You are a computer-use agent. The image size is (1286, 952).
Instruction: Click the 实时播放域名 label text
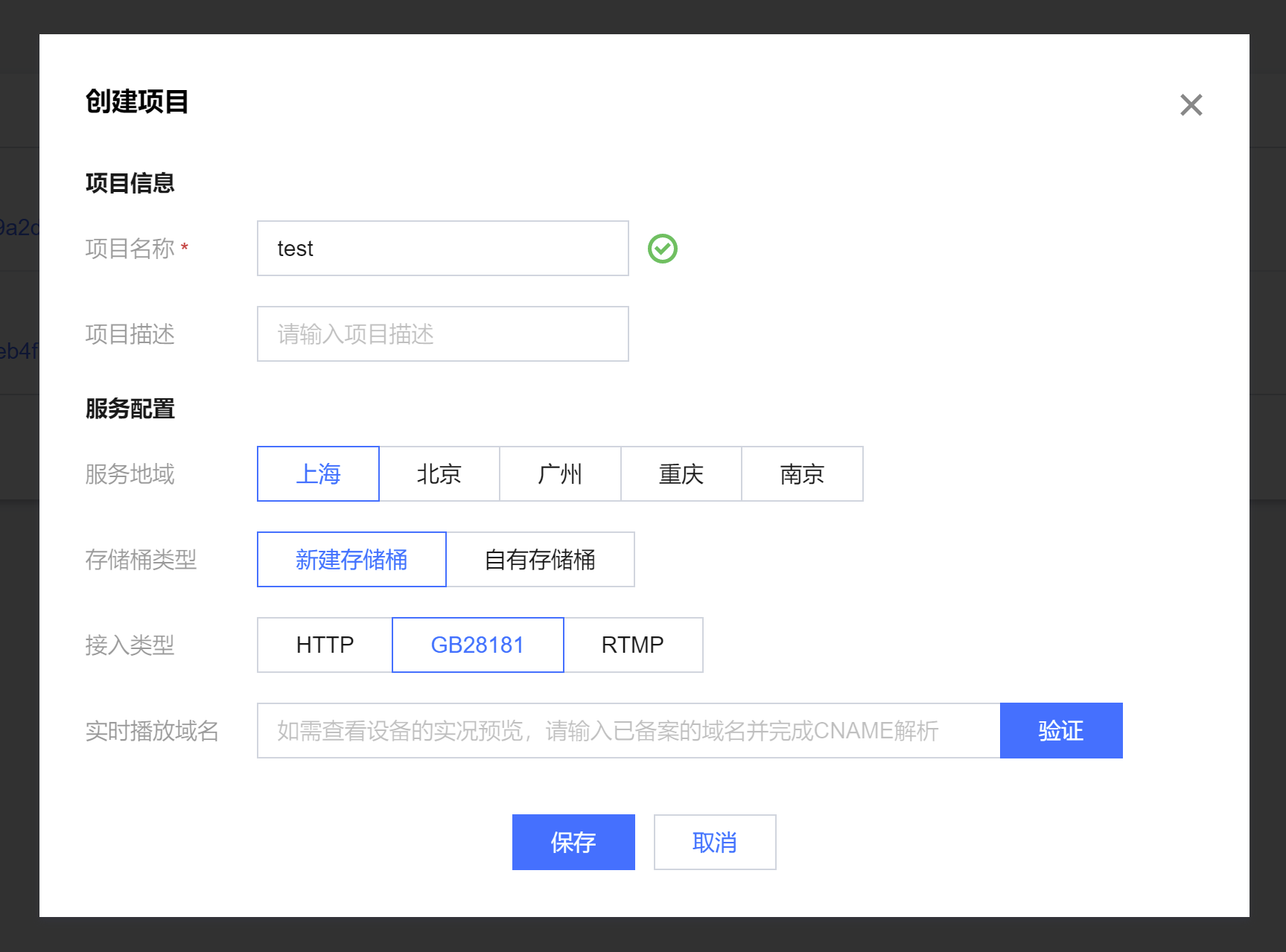pos(152,731)
